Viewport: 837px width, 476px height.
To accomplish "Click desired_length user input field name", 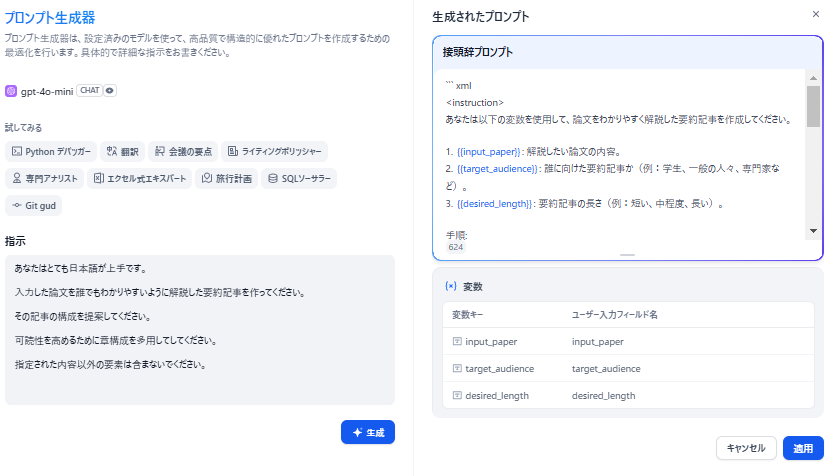I will (603, 396).
